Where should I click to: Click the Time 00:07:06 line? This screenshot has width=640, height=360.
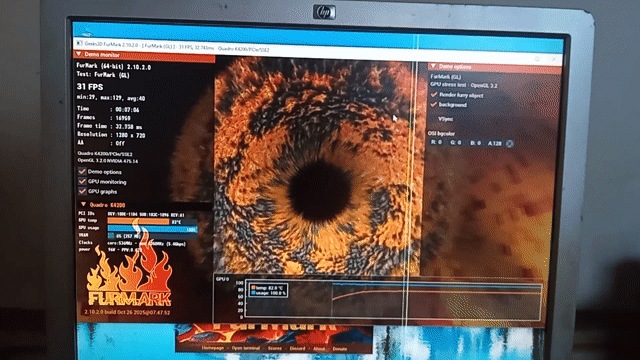click(108, 109)
